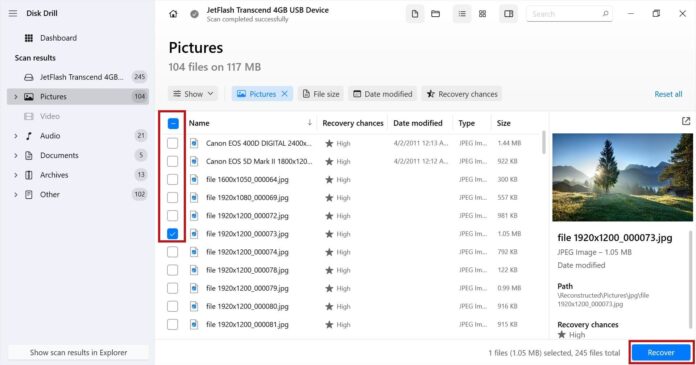This screenshot has height=365, width=696.
Task: Check the box for file 1920x1080_000069.jpg
Action: tap(172, 197)
